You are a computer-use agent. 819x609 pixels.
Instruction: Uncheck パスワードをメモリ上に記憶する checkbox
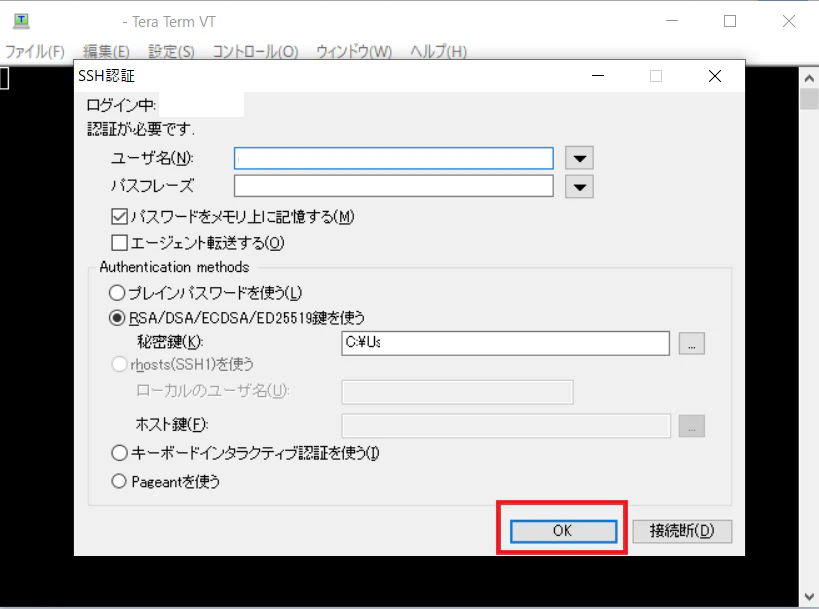coord(120,216)
